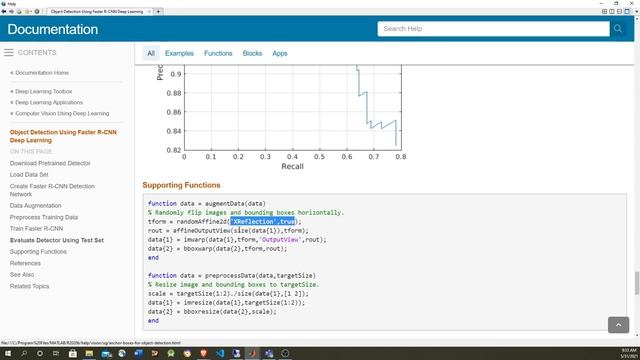The height and width of the screenshot is (360, 640).
Task: Close the Object Detection tab
Action: [x=149, y=11]
